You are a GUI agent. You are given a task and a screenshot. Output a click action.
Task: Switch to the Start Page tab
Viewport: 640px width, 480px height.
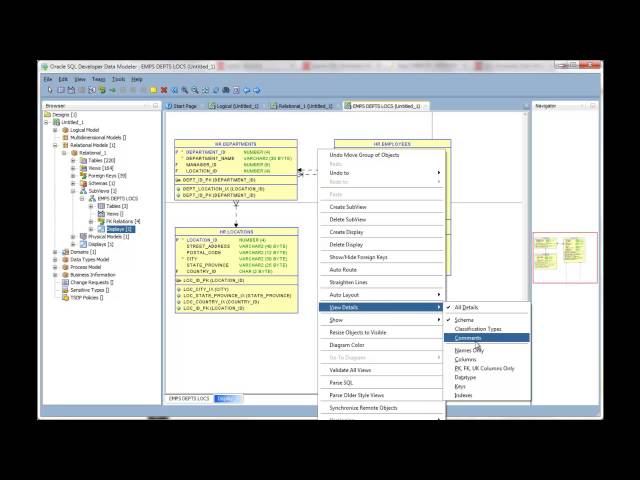181,106
